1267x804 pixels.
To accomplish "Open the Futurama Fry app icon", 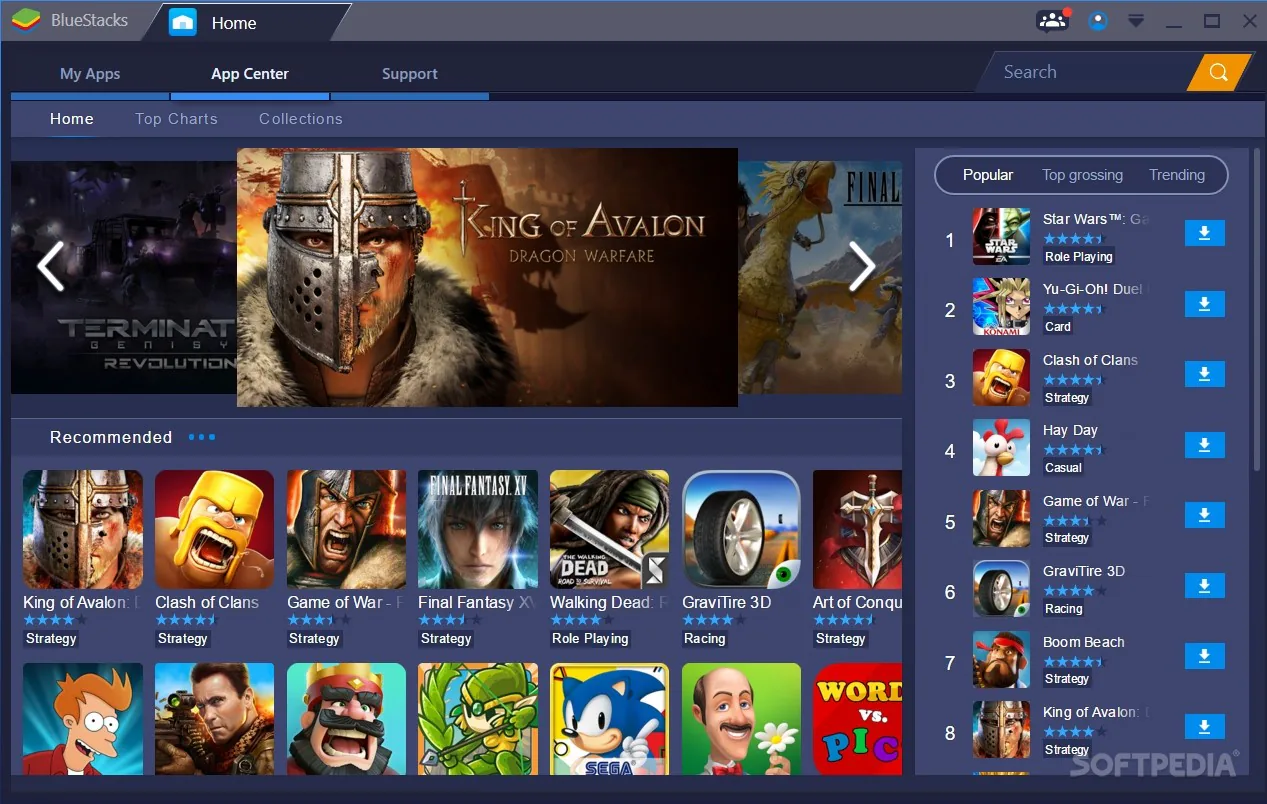I will click(83, 718).
